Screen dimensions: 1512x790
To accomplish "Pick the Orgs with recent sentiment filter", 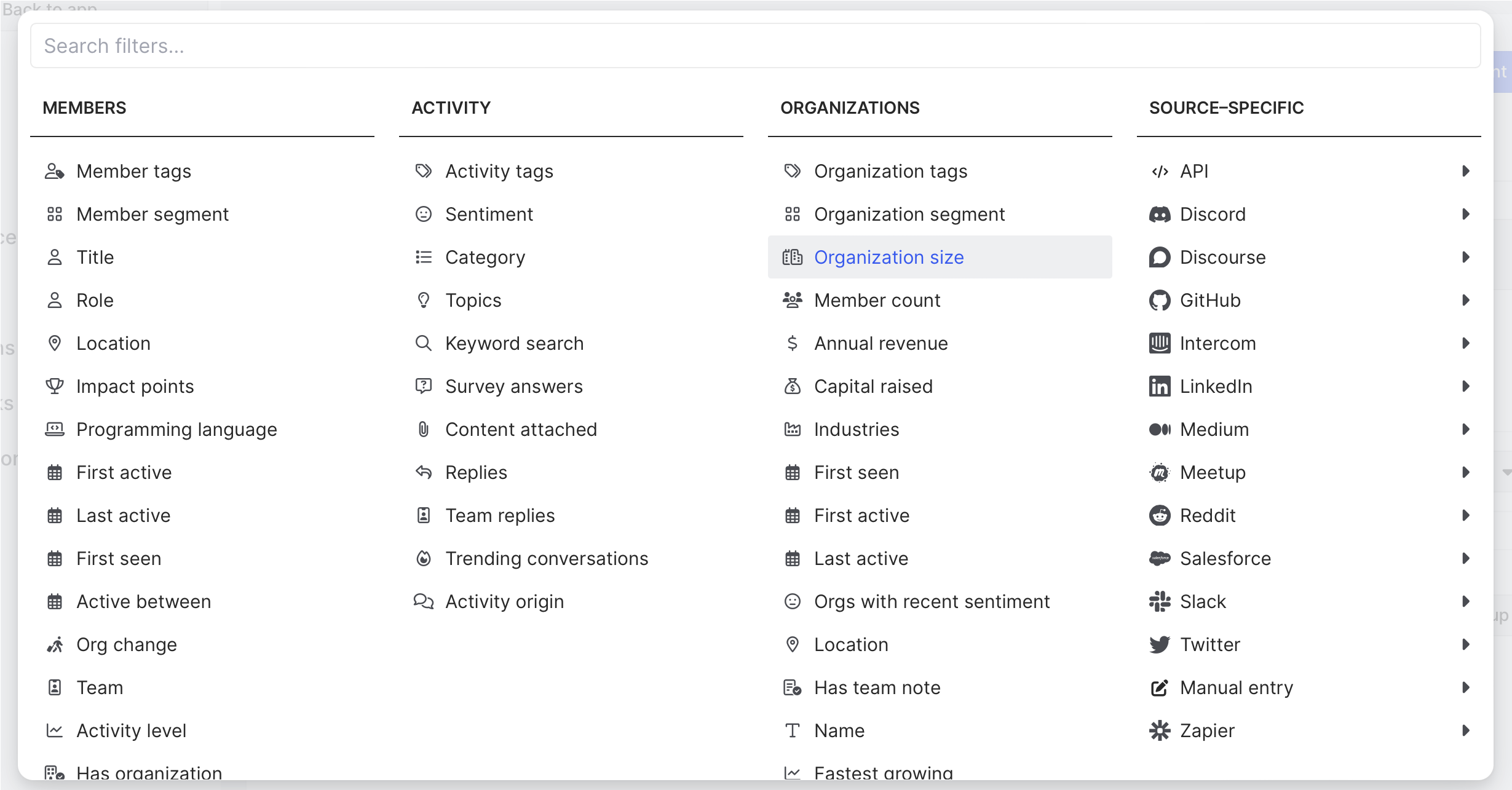I will (932, 602).
